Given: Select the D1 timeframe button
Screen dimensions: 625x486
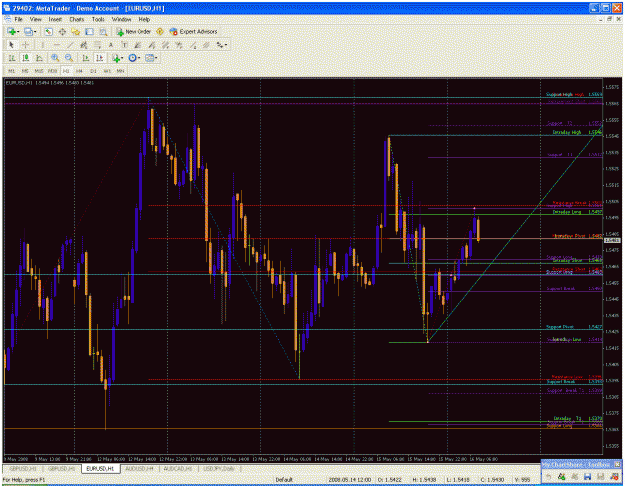Looking at the screenshot, I should tap(93, 71).
